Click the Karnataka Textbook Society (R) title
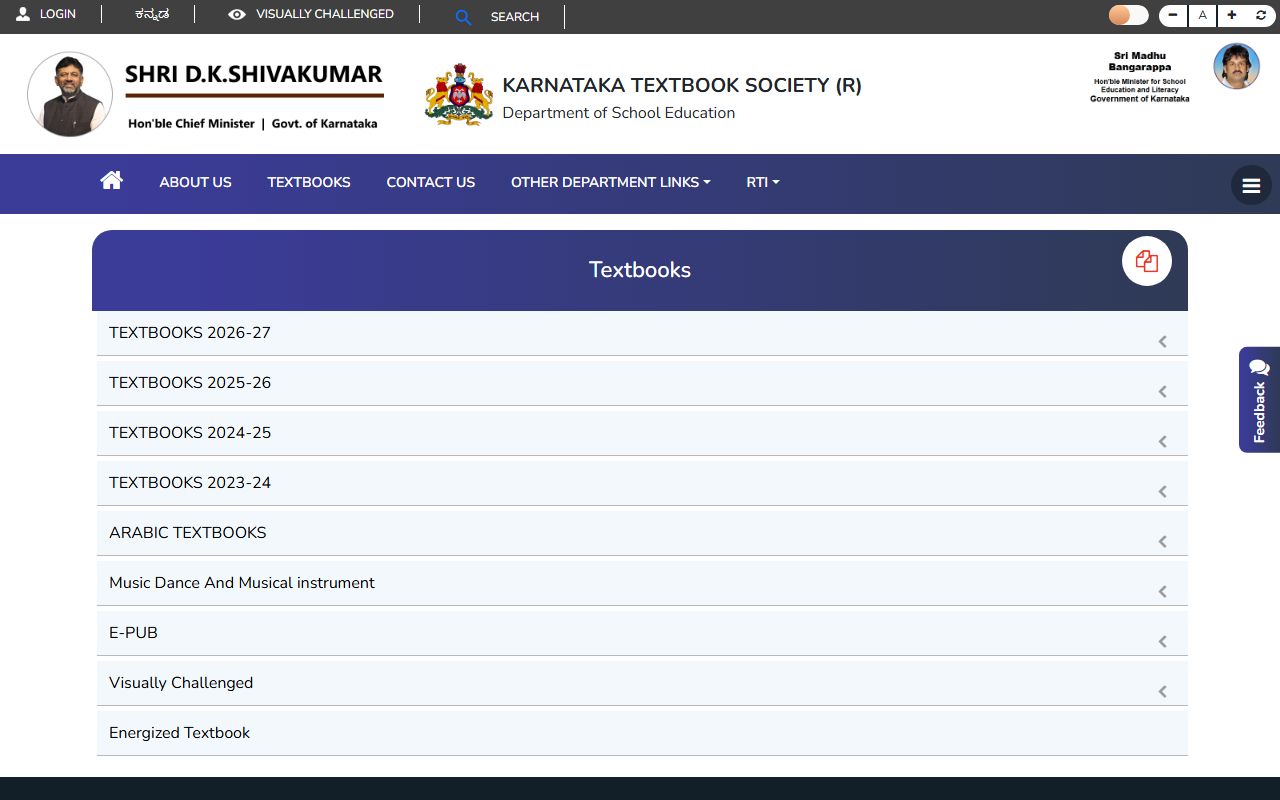Image resolution: width=1280 pixels, height=800 pixels. (x=682, y=85)
